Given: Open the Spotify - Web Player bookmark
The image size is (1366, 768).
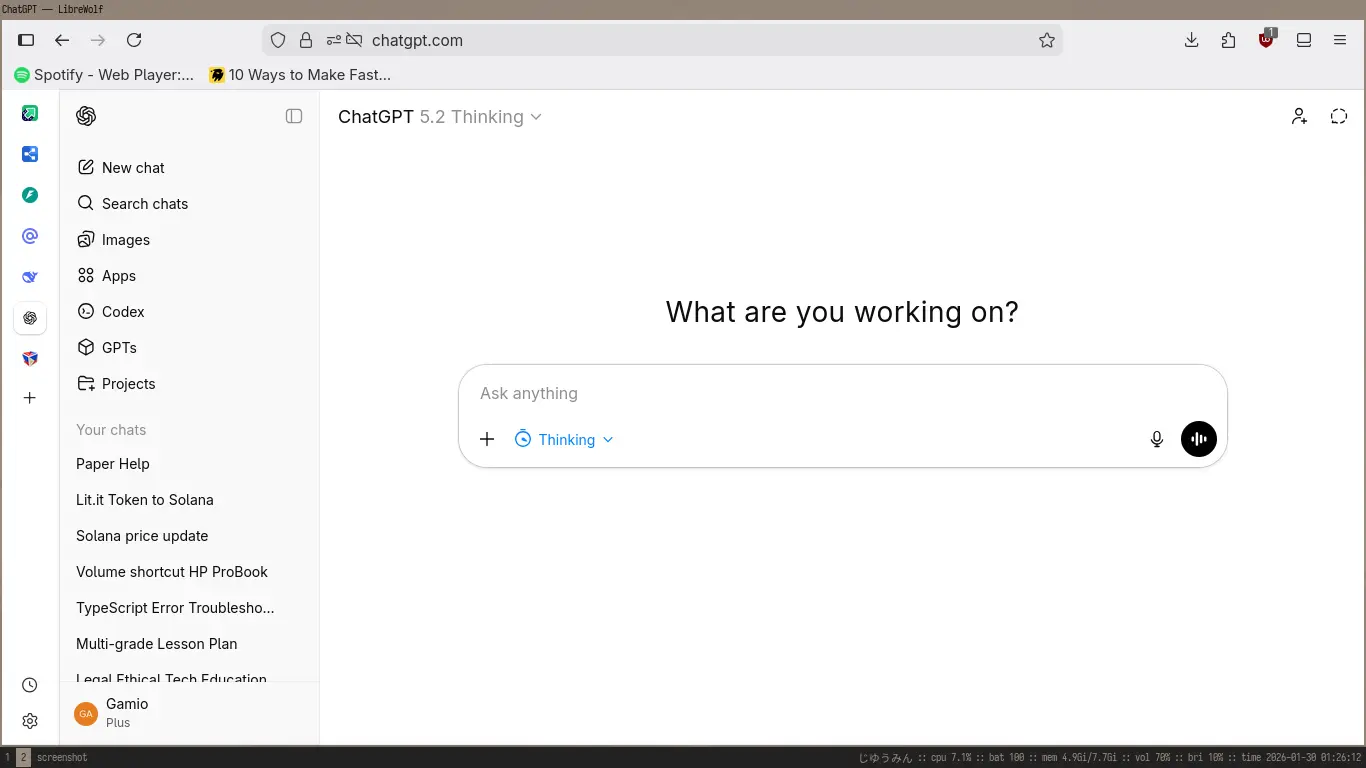Looking at the screenshot, I should (104, 74).
